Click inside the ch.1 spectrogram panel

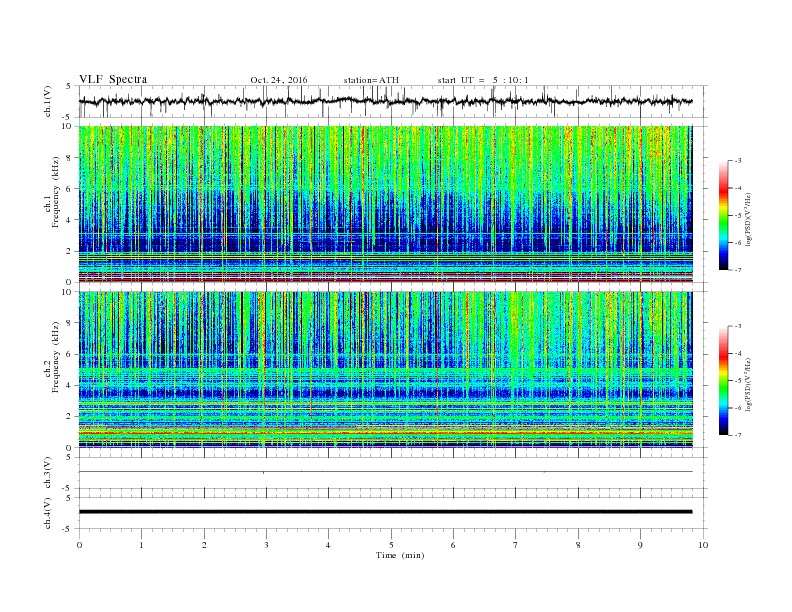[385, 204]
